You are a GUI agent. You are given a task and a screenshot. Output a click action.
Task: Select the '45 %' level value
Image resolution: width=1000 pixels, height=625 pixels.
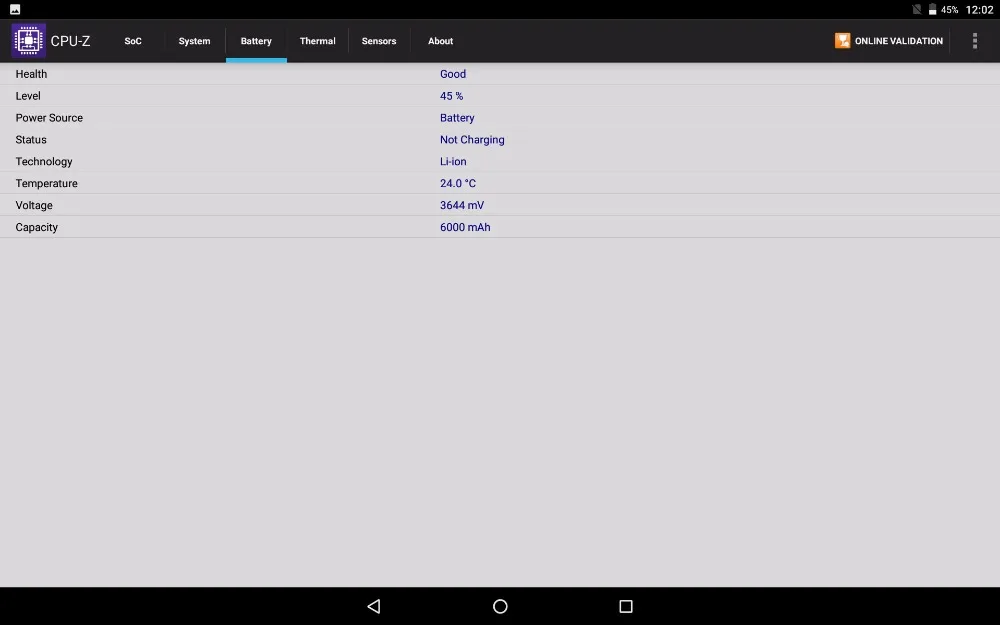452,96
